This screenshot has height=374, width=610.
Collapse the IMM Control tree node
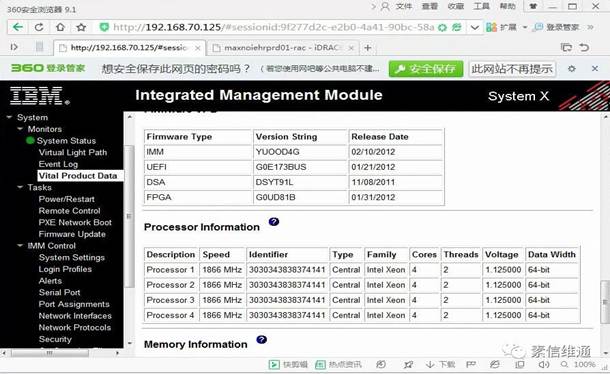click(x=20, y=246)
